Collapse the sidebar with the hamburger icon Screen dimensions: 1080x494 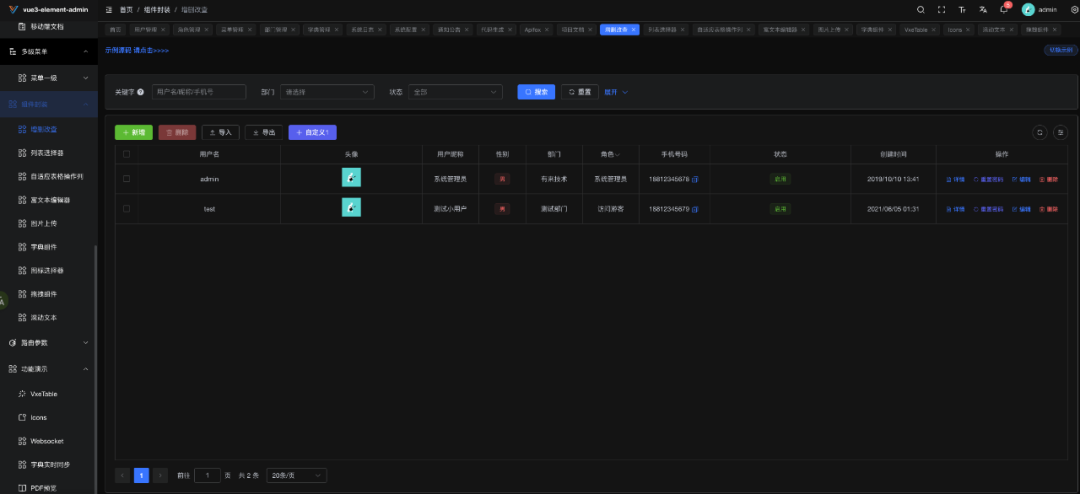coord(109,10)
